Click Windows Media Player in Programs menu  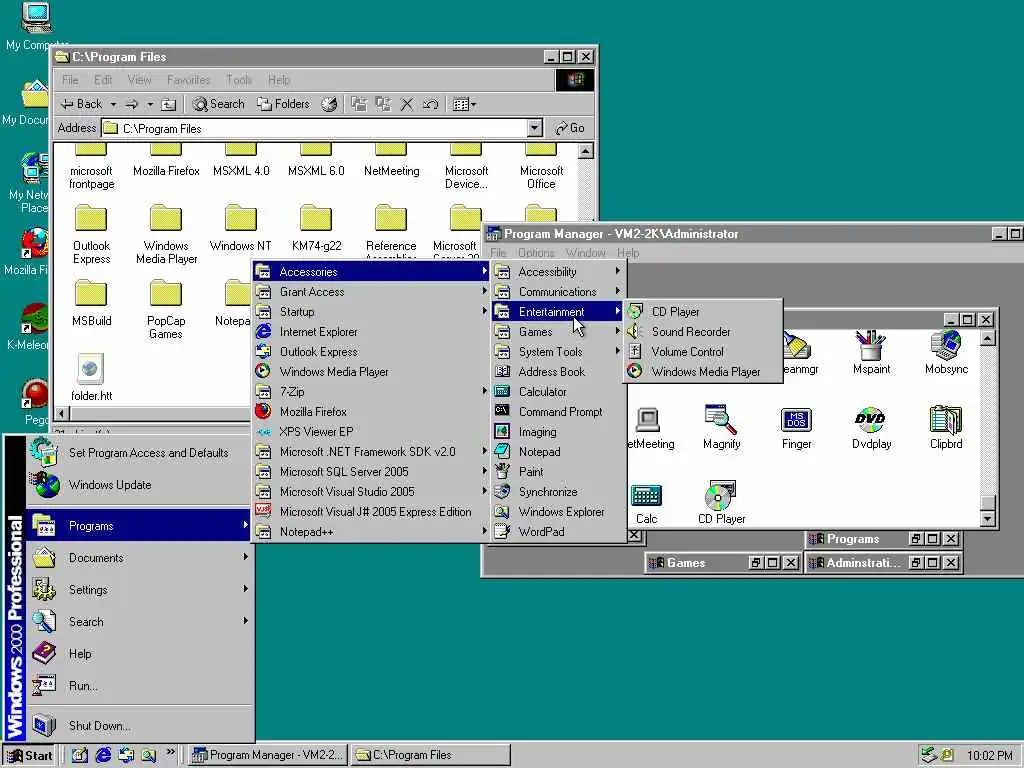pos(371,372)
